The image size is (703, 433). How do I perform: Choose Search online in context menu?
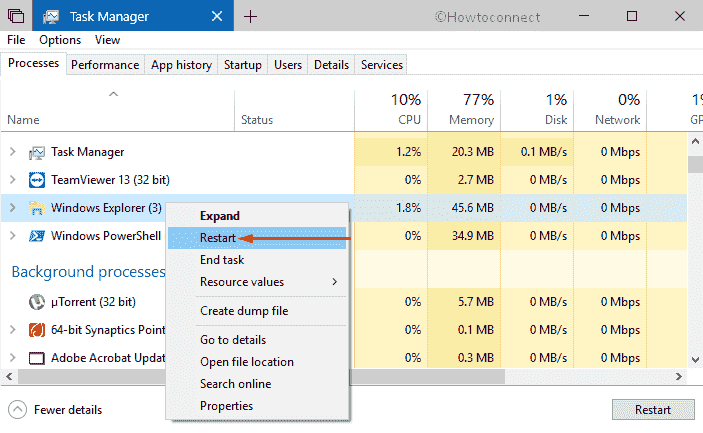pos(257,384)
